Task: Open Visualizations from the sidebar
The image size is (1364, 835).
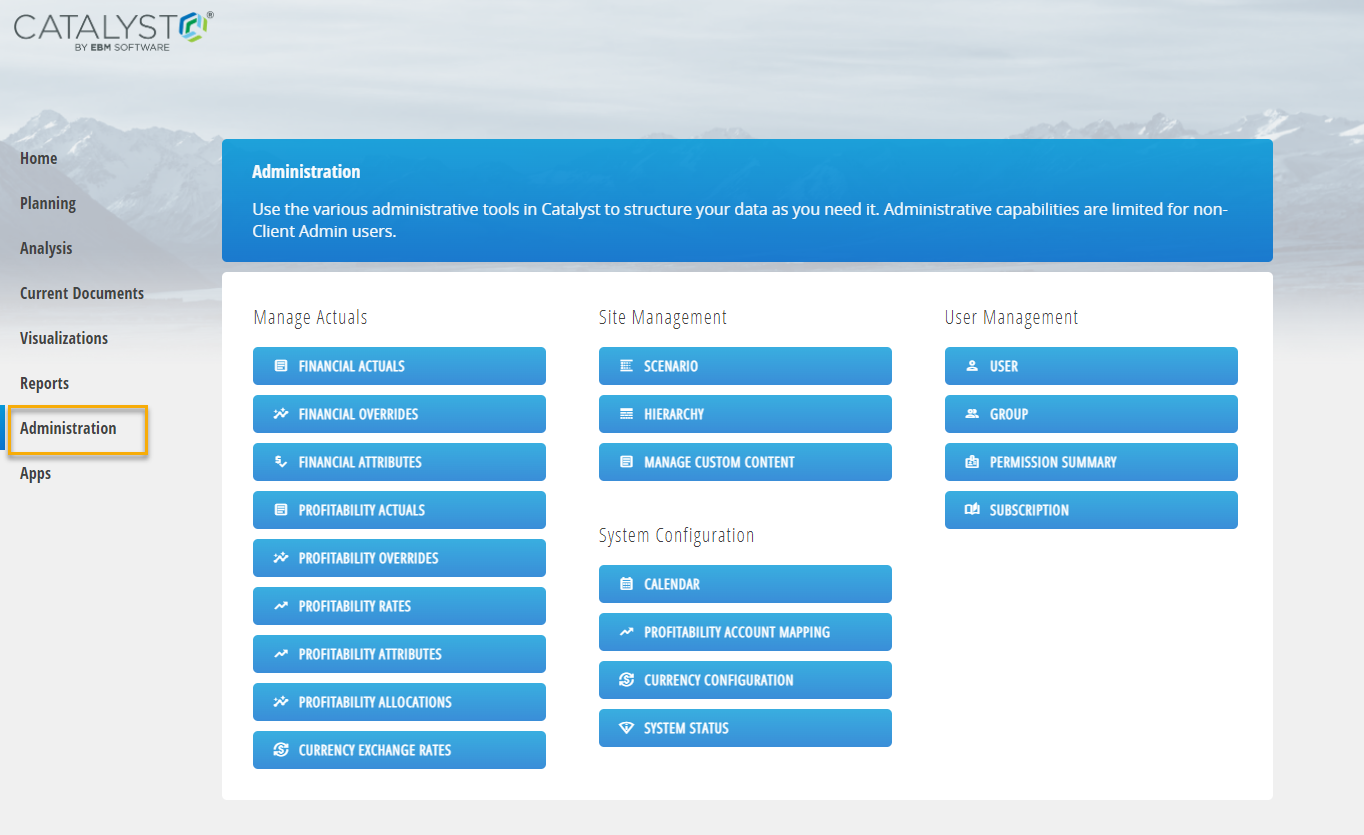Action: (x=64, y=338)
